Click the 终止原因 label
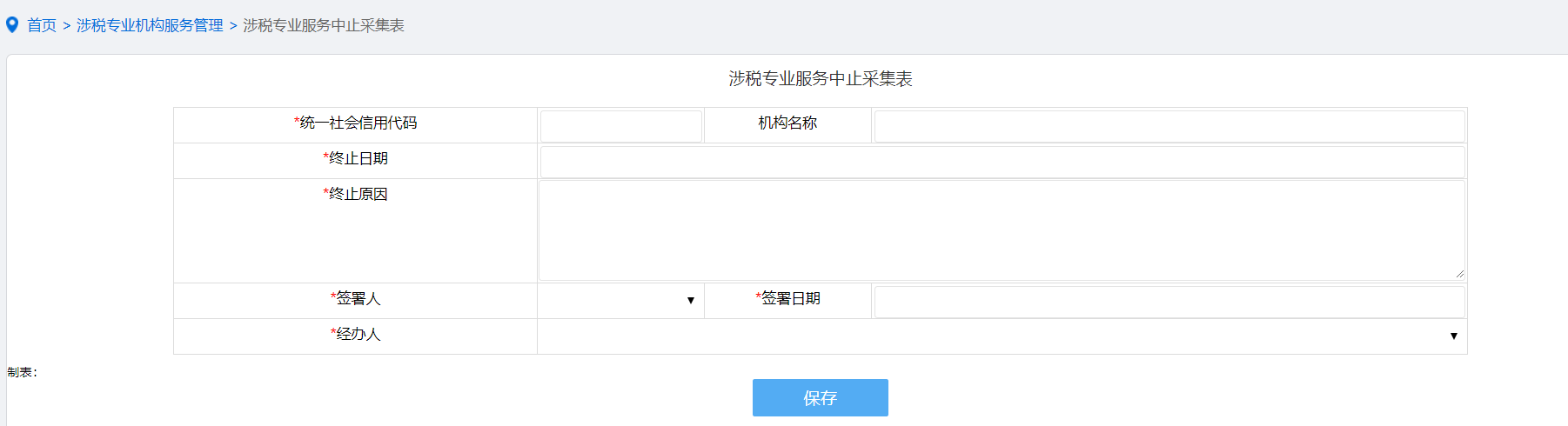Viewport: 1568px width, 426px height. pos(356,195)
